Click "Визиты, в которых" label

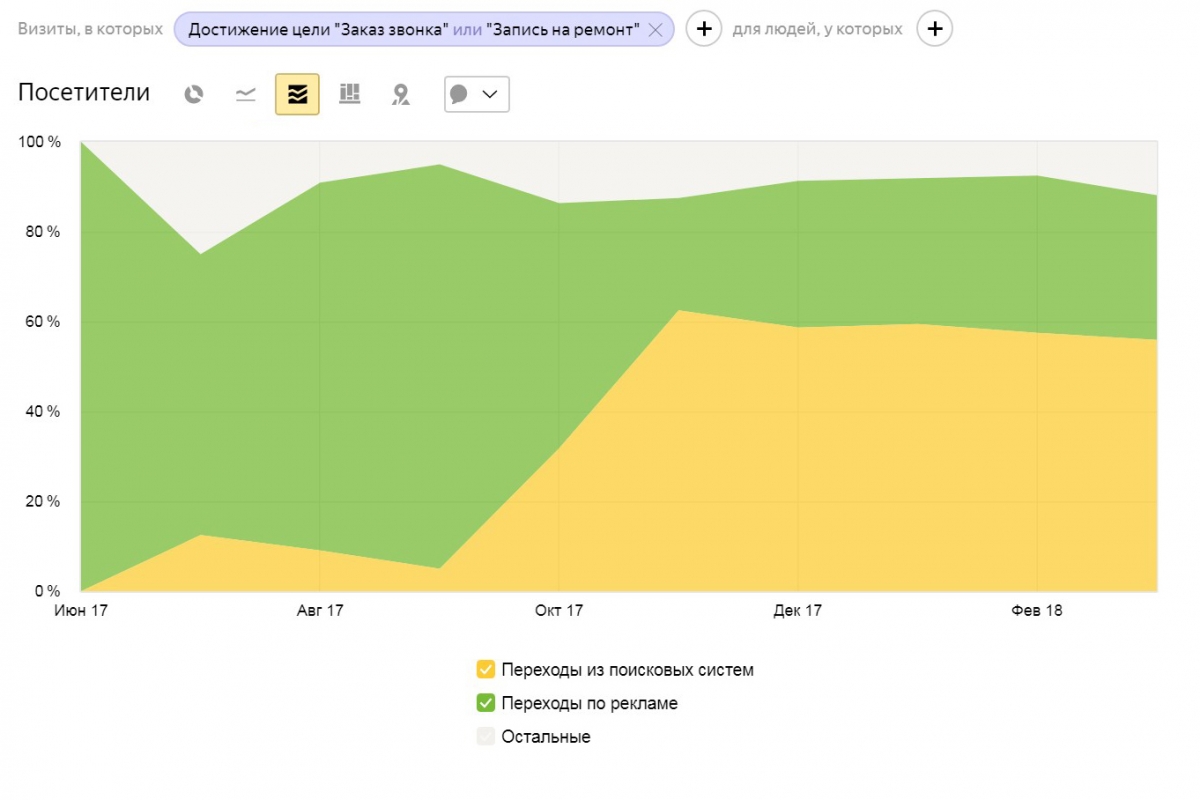pyautogui.click(x=90, y=29)
